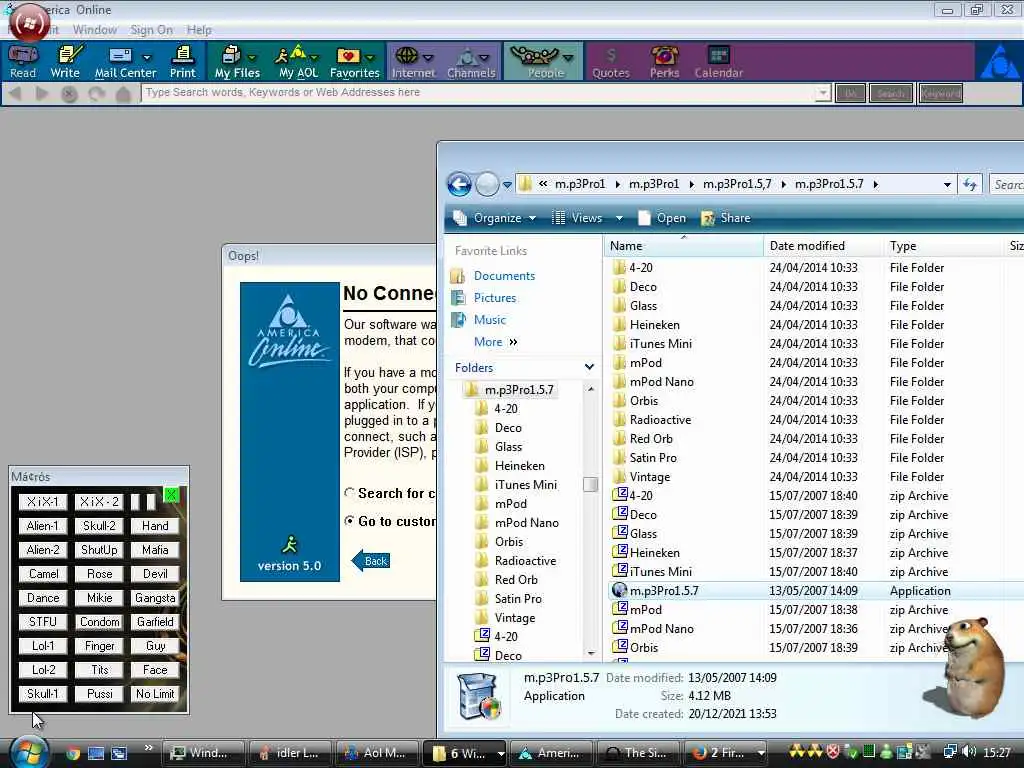Click the Print icon in AOL toolbar
Viewport: 1024px width, 768px height.
(183, 61)
